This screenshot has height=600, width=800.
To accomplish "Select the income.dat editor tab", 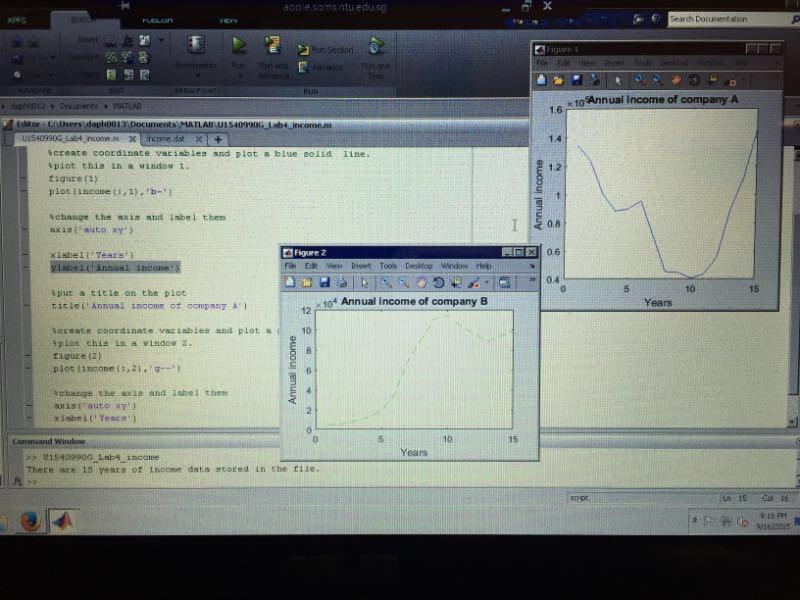I will [166, 139].
